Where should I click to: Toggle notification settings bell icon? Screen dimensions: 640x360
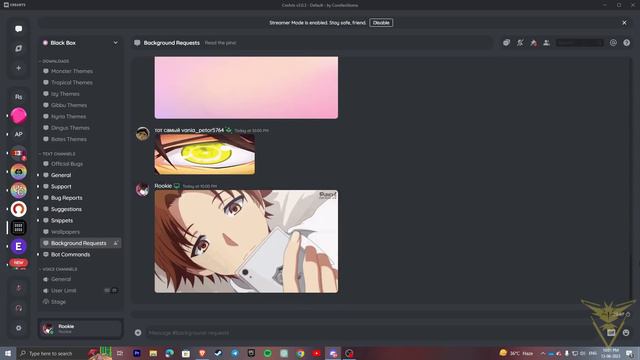(x=520, y=43)
